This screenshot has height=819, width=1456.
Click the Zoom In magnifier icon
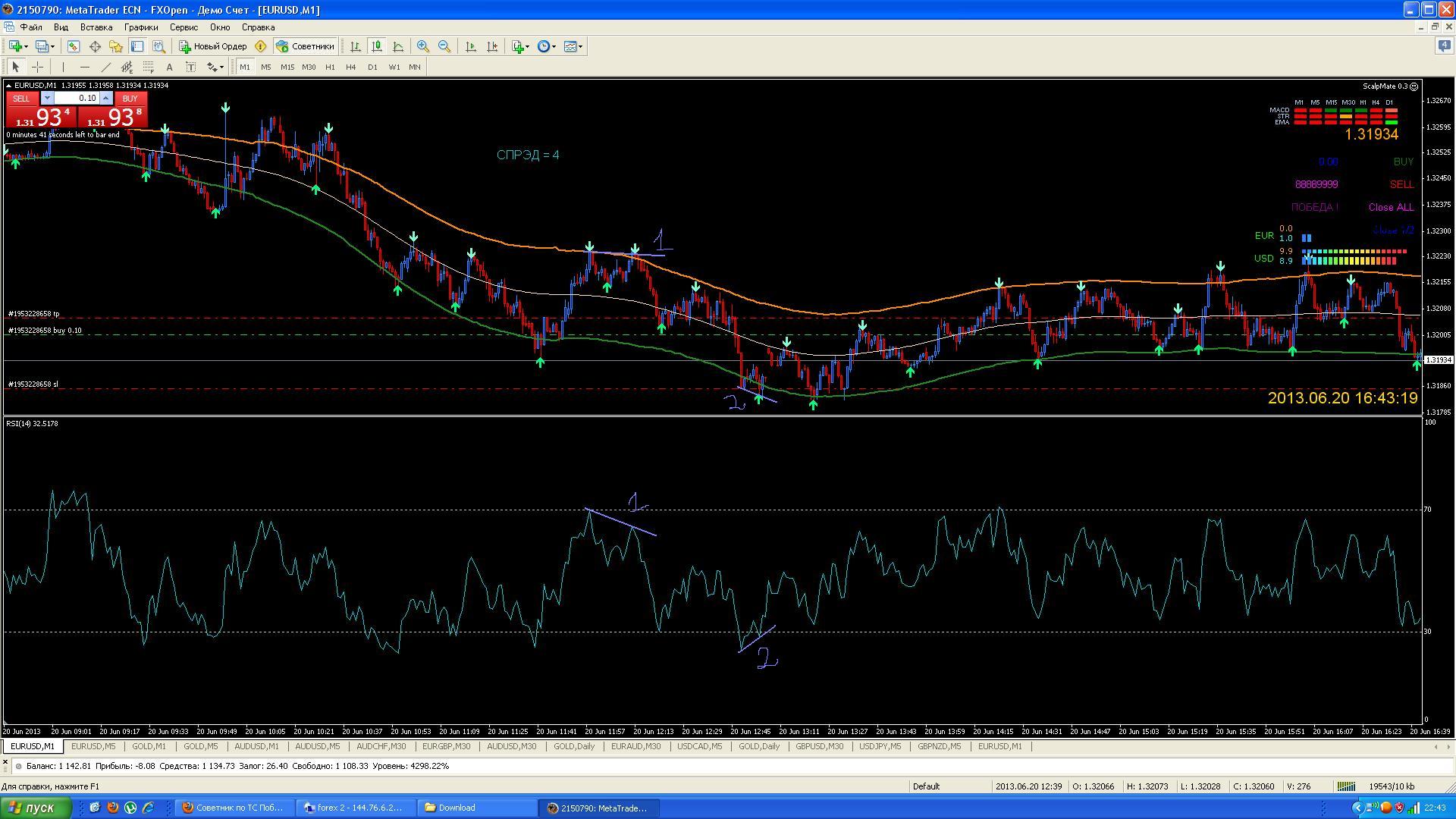[x=423, y=46]
